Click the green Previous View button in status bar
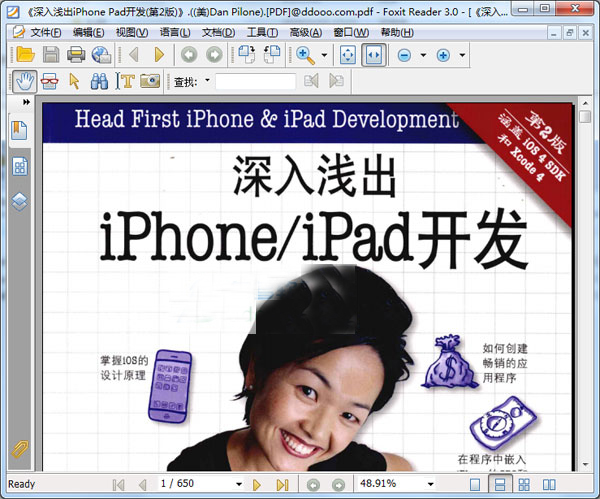Screen dimensions: 600x499 point(313,485)
